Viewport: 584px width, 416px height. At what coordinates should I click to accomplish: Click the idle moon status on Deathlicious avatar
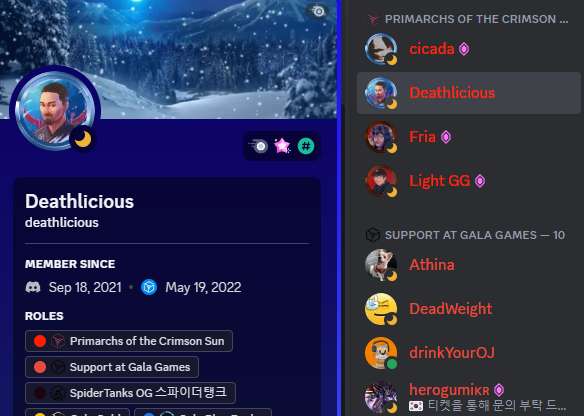click(x=83, y=139)
